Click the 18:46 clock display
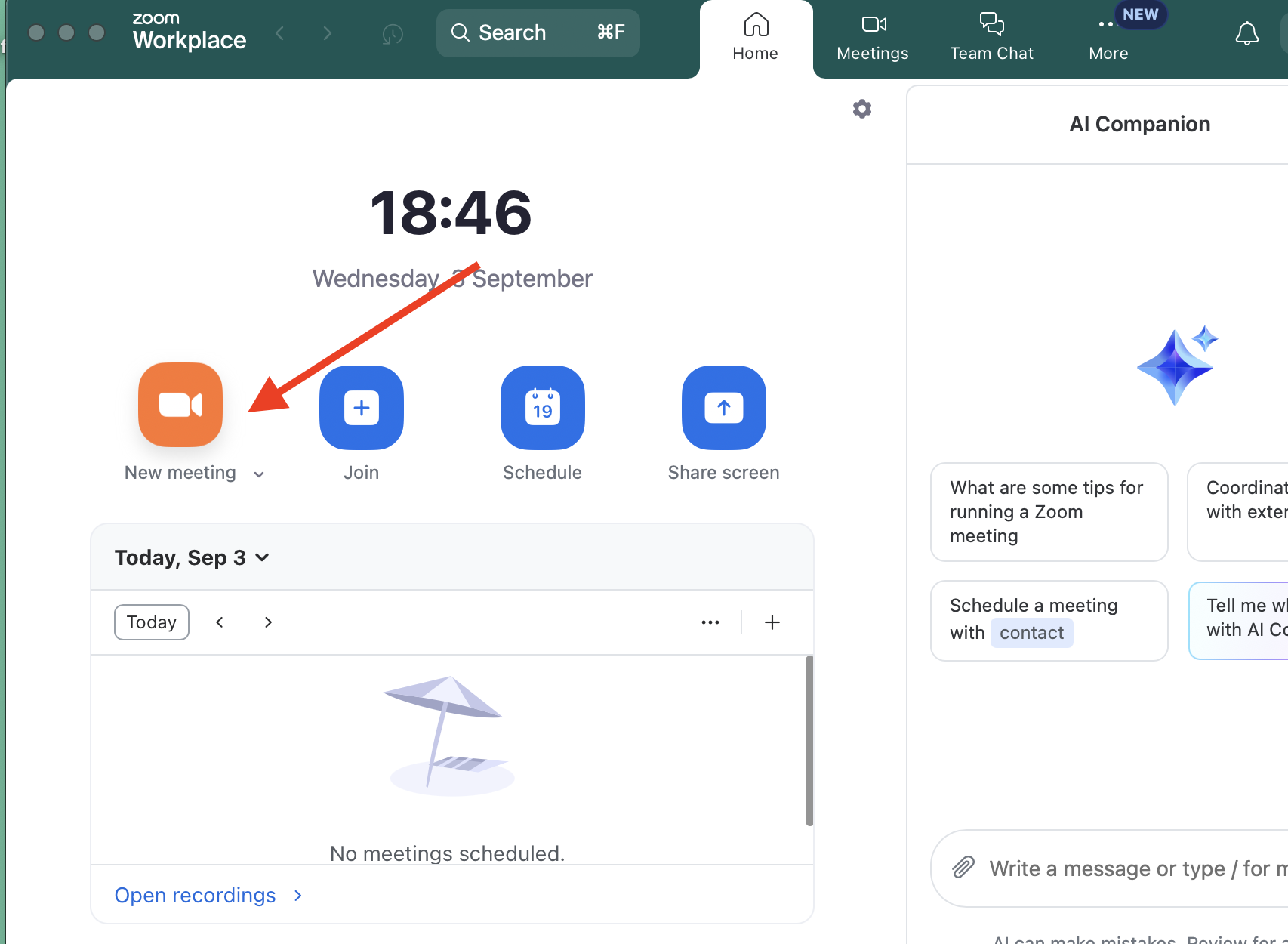The height and width of the screenshot is (944, 1288). (451, 213)
